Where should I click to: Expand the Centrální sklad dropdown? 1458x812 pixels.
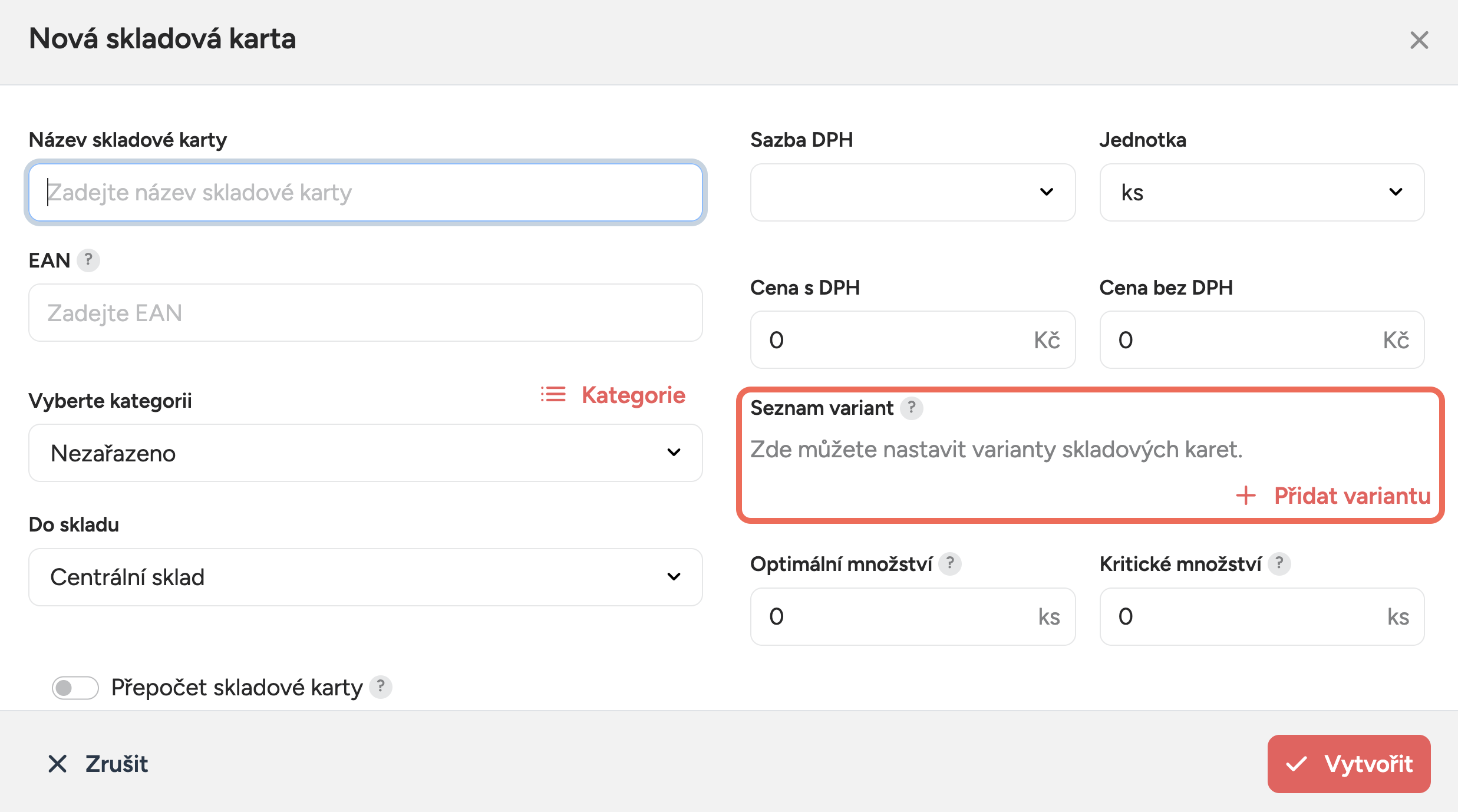[365, 577]
